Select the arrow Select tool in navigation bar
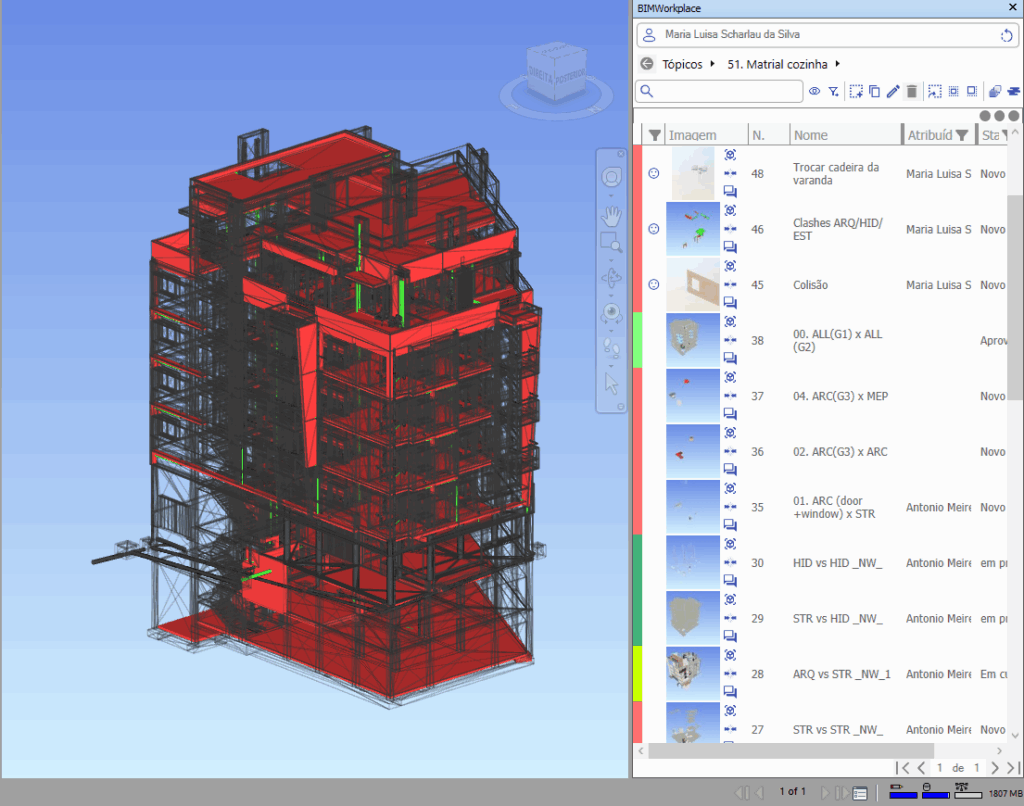Viewport: 1024px width, 806px height. click(611, 383)
